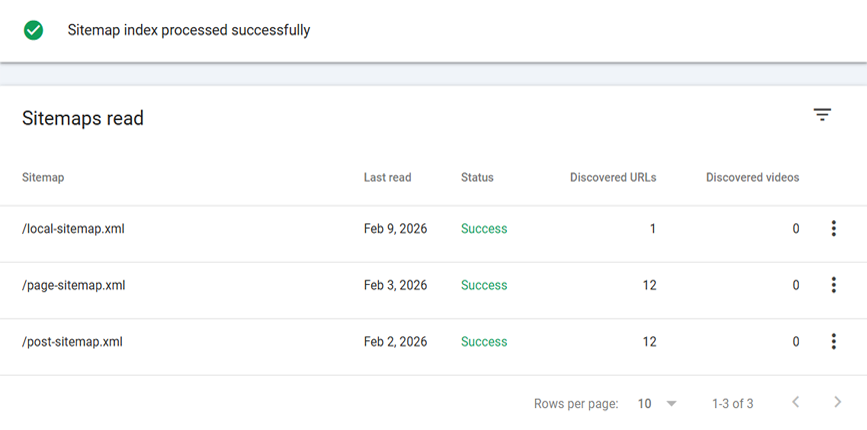Open more options for local-sitemap.xml row
Screen dimensions: 867x430
coord(833,229)
